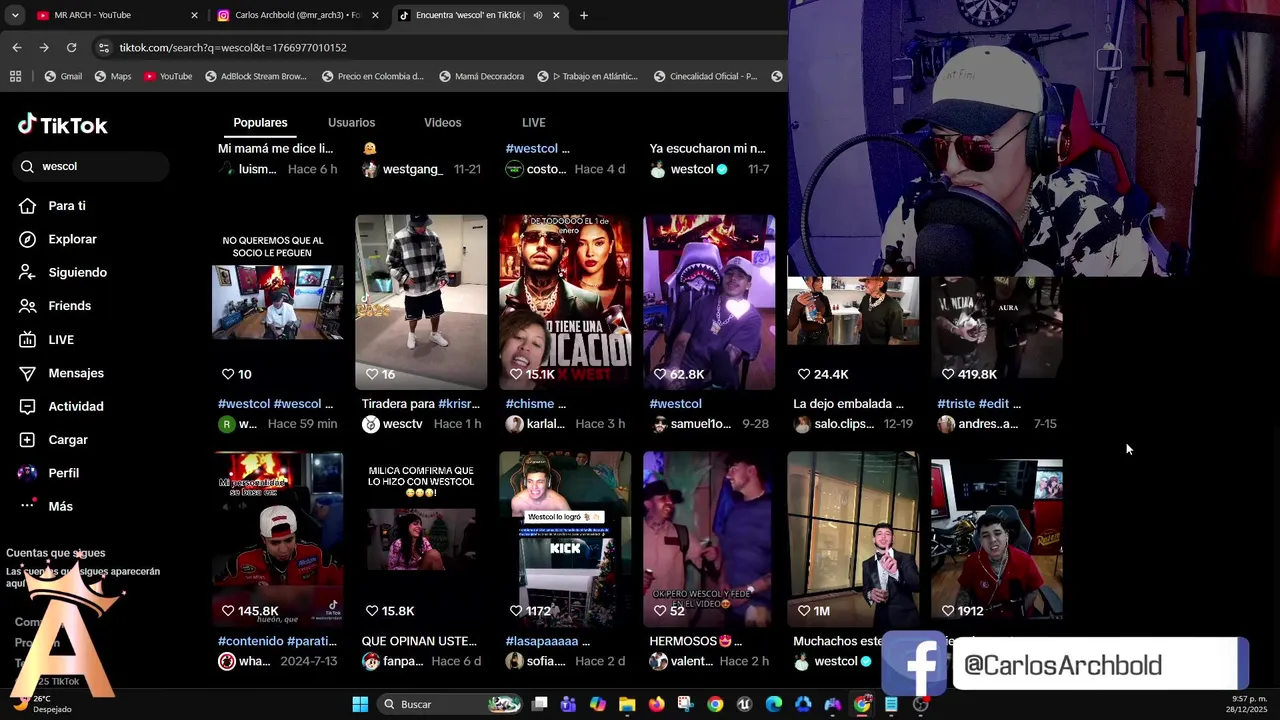Click the address bar URL tiktok.com/search
The image size is (1280, 720).
[233, 47]
